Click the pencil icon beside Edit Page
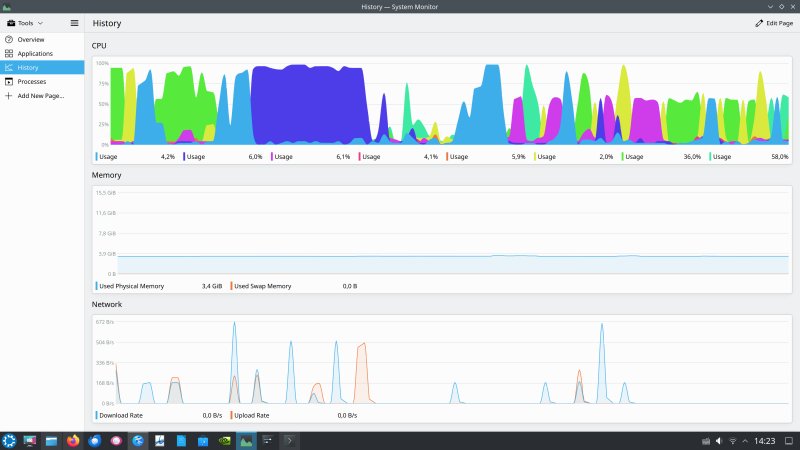 [x=759, y=23]
